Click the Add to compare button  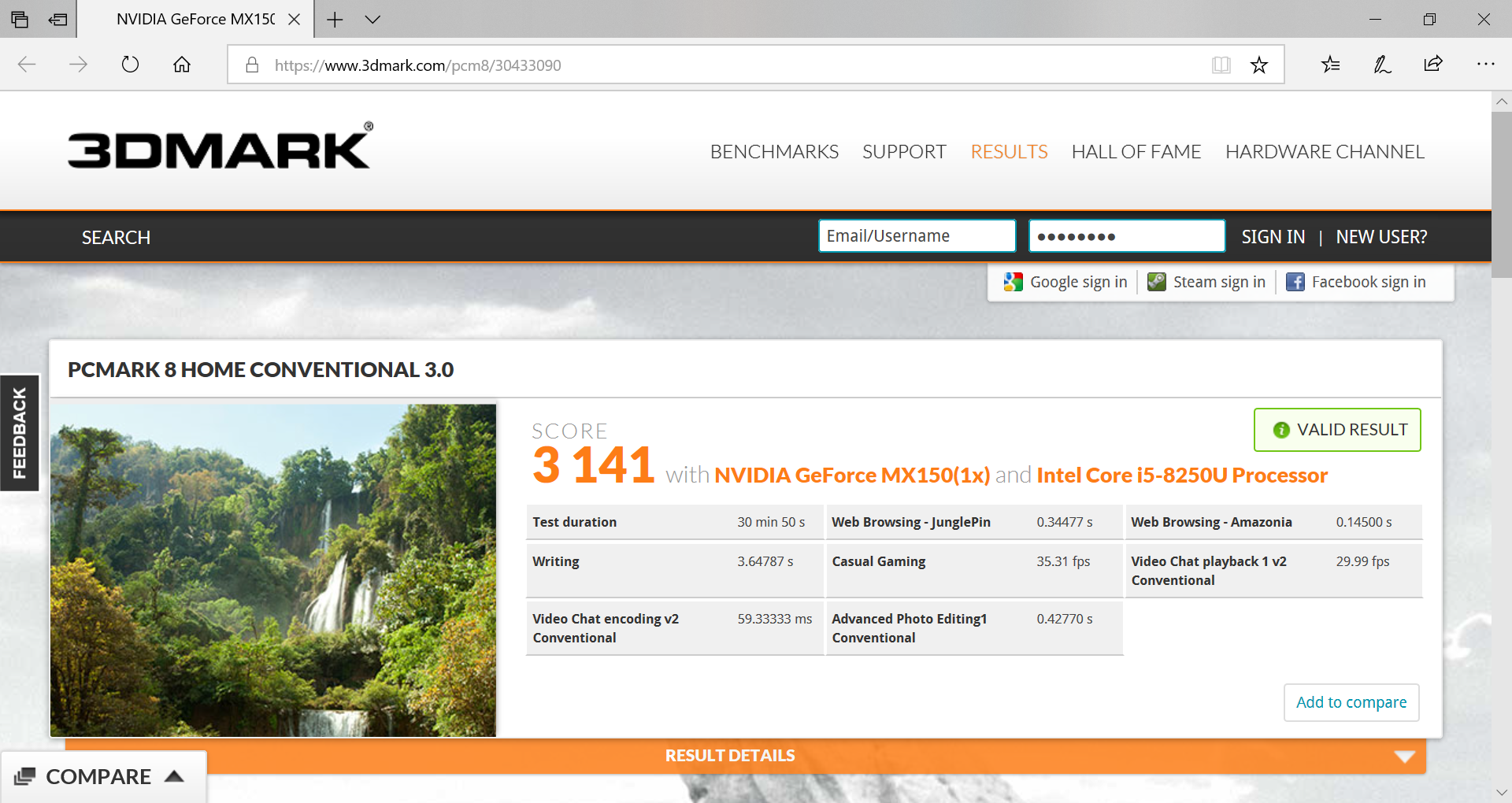pos(1351,702)
